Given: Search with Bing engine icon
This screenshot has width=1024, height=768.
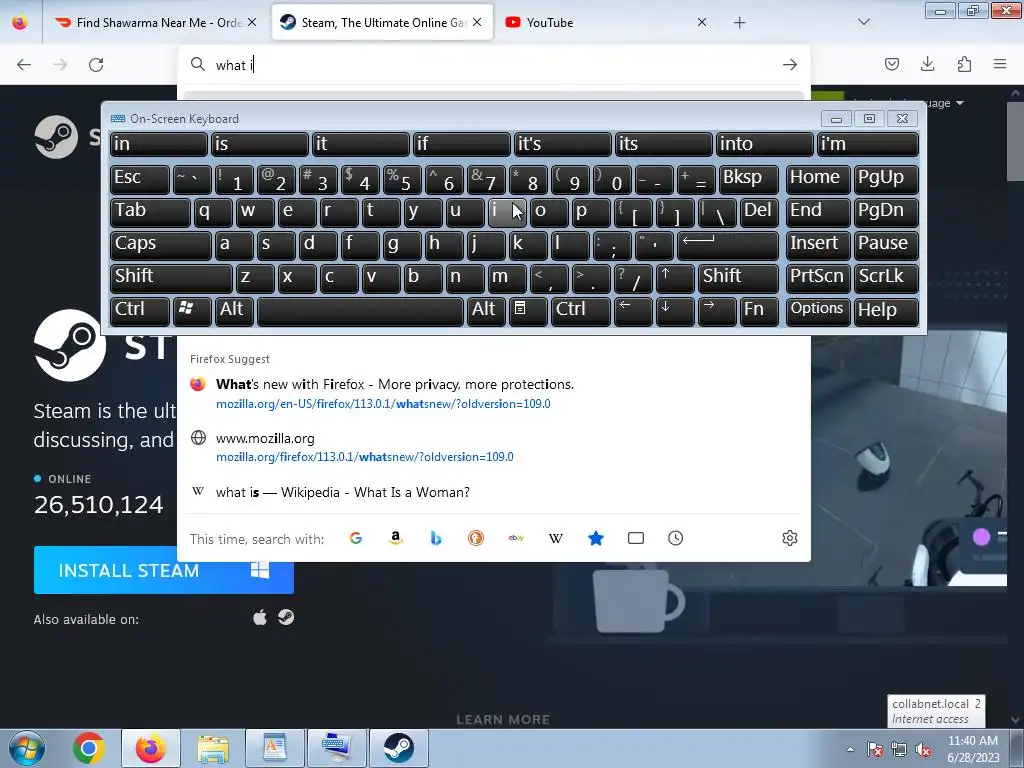Looking at the screenshot, I should click(436, 538).
